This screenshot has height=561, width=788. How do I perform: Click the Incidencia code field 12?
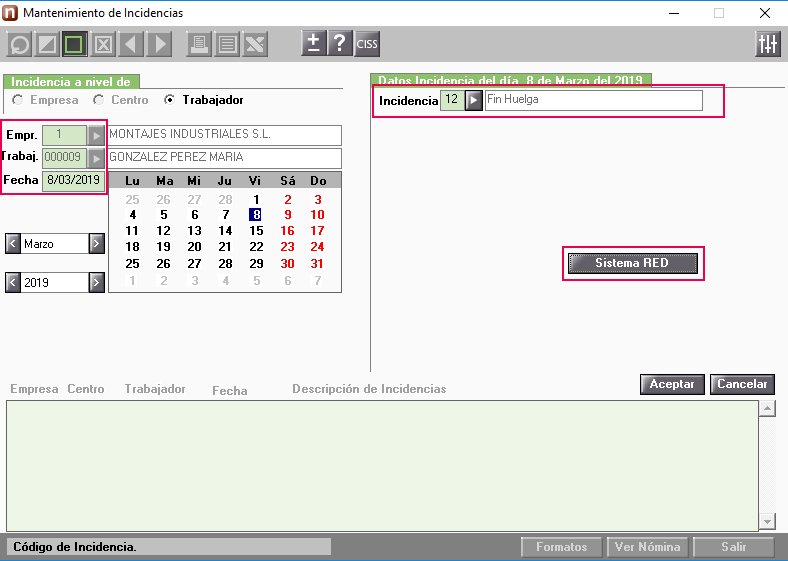452,101
